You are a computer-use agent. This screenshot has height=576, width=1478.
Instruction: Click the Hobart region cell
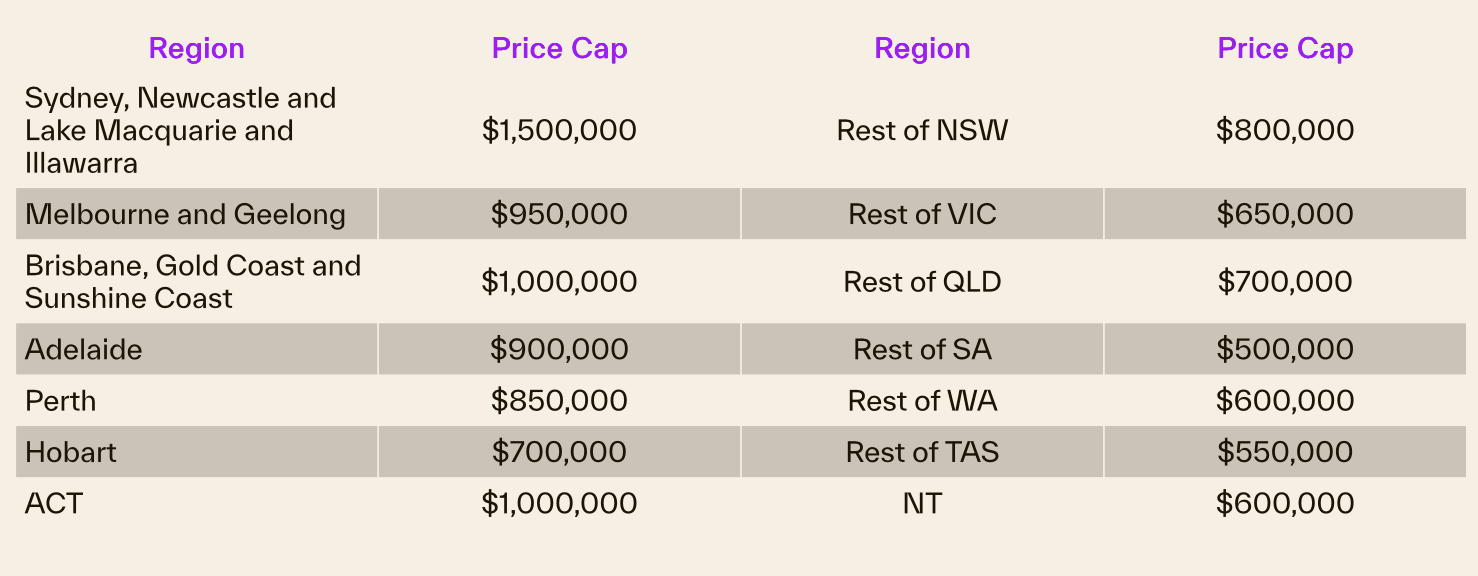point(71,452)
